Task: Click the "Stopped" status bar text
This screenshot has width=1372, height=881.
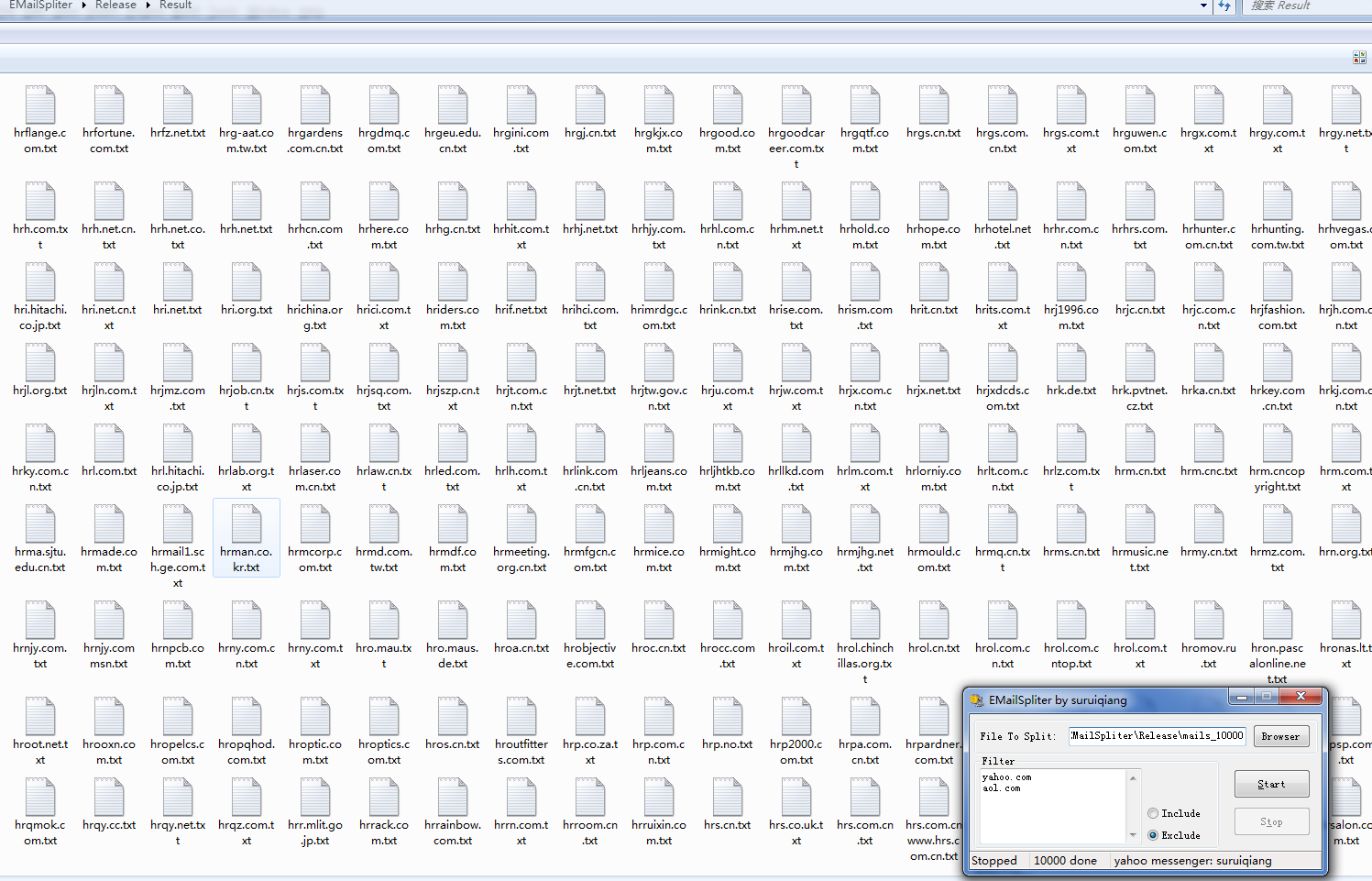Action: click(994, 861)
